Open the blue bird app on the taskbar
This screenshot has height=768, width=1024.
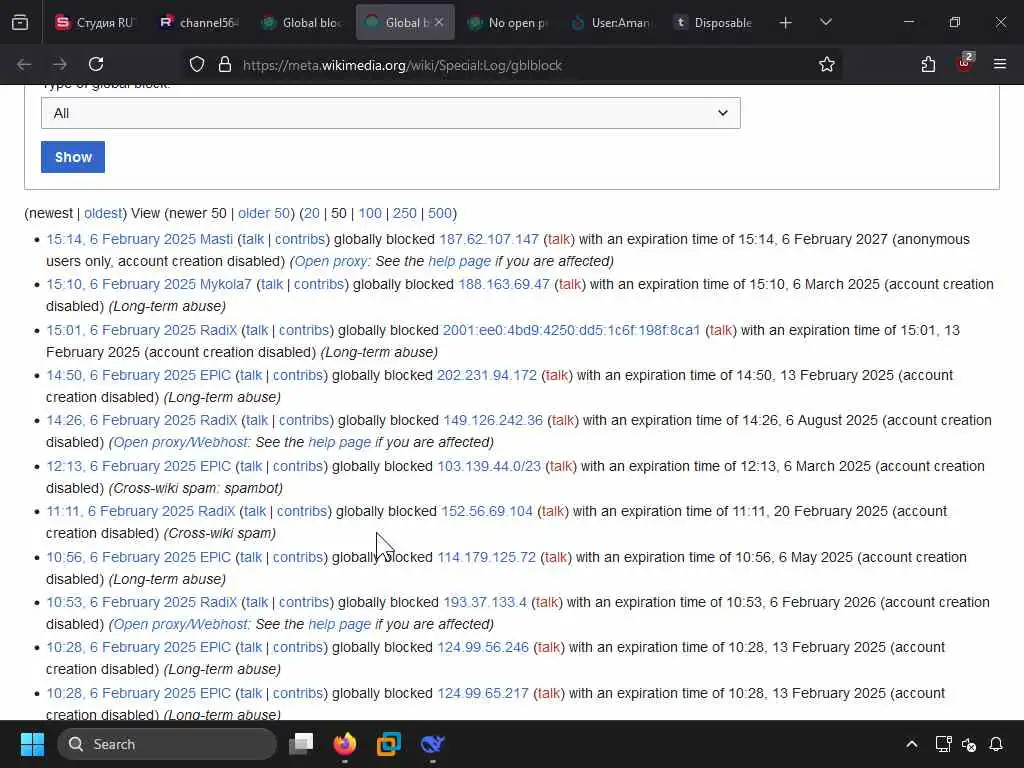(x=432, y=744)
